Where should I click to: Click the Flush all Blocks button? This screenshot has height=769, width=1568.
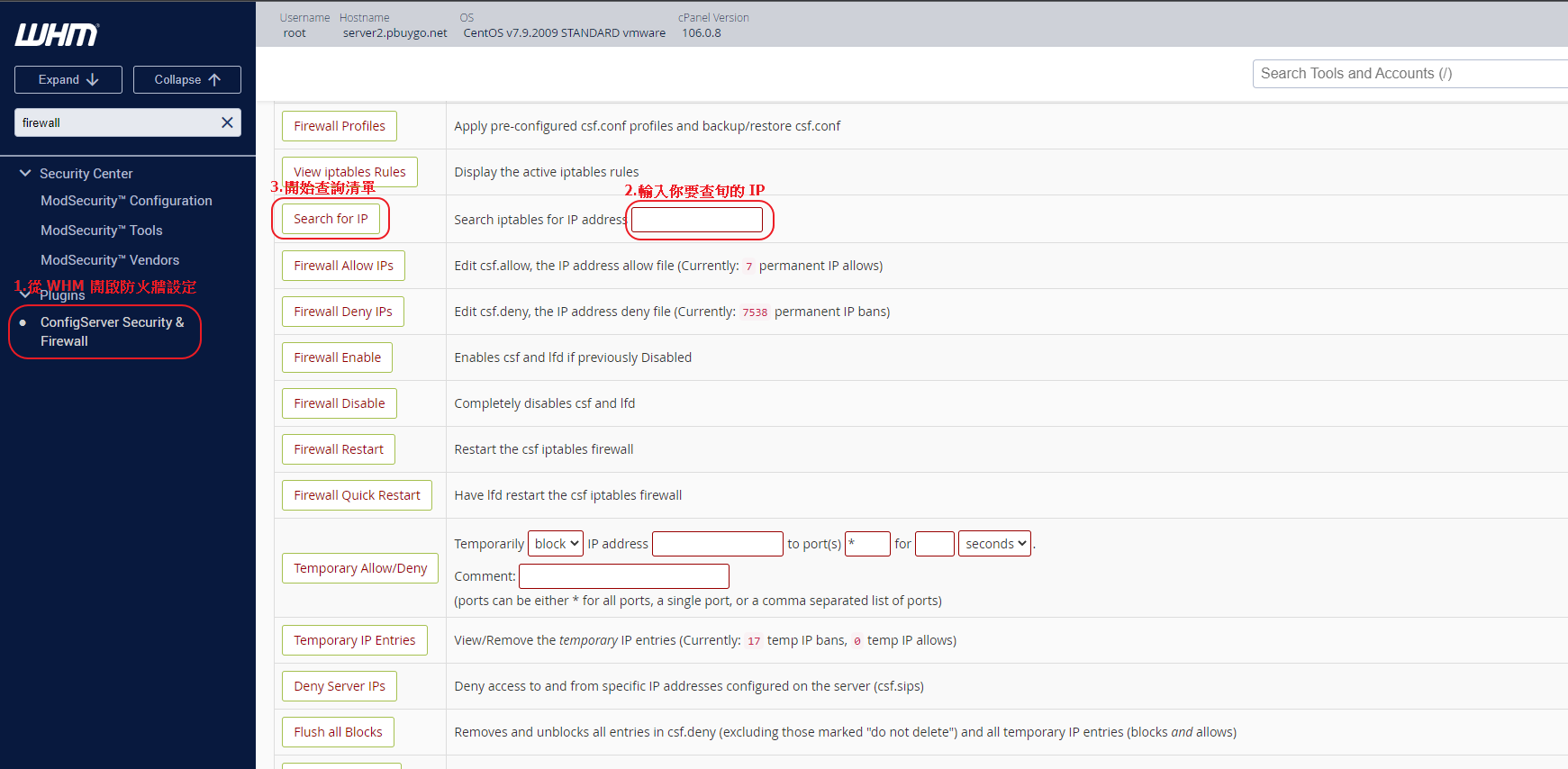click(338, 732)
